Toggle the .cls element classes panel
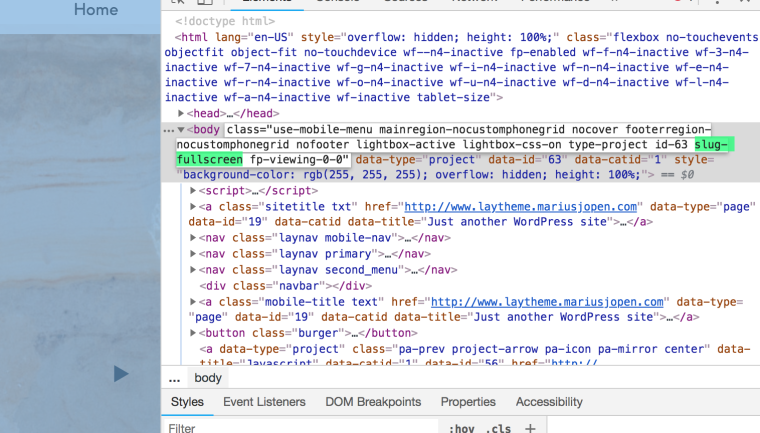Screen dimensions: 760x433 pos(497,428)
